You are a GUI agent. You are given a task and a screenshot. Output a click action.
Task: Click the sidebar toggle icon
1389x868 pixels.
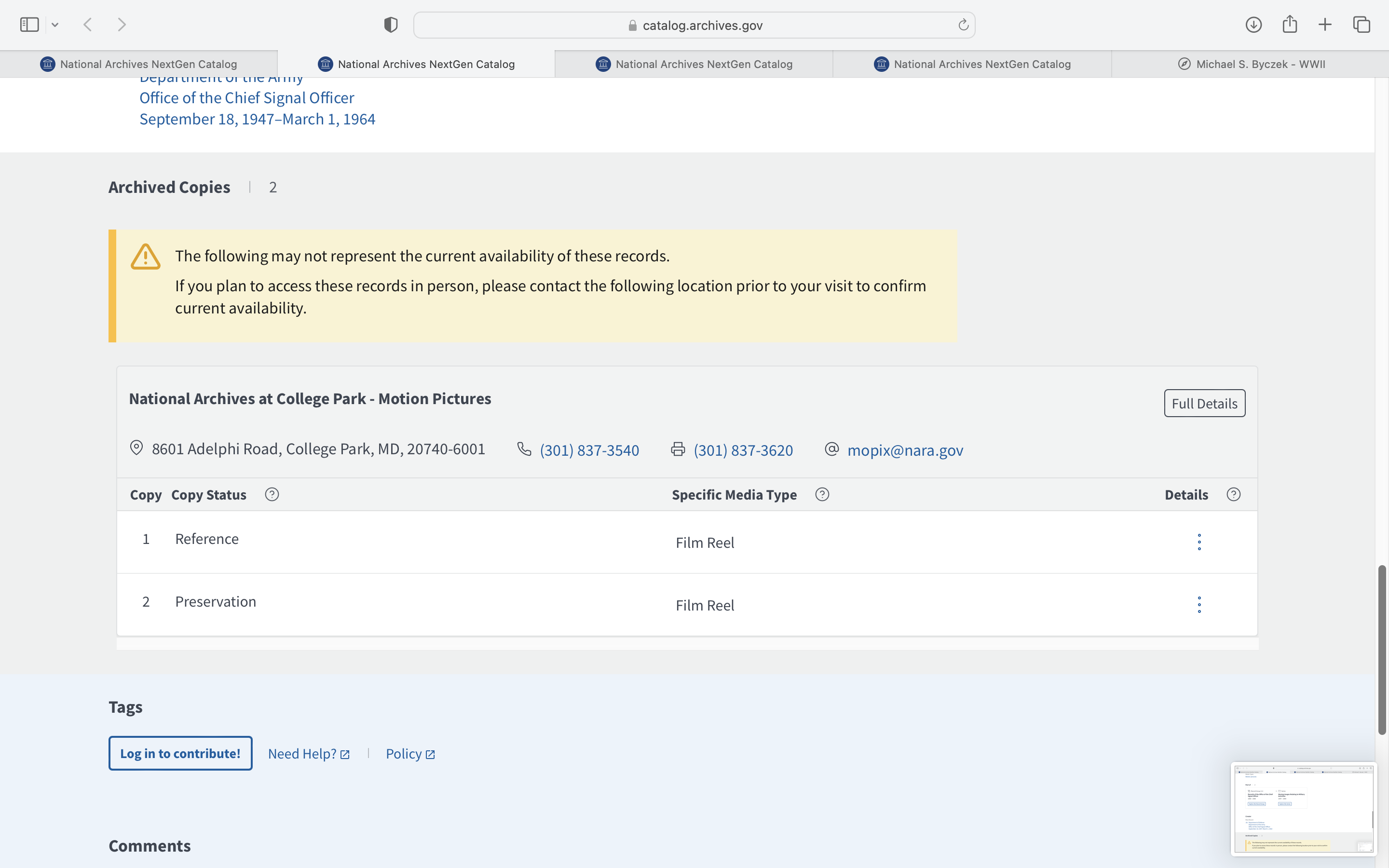pyautogui.click(x=29, y=25)
